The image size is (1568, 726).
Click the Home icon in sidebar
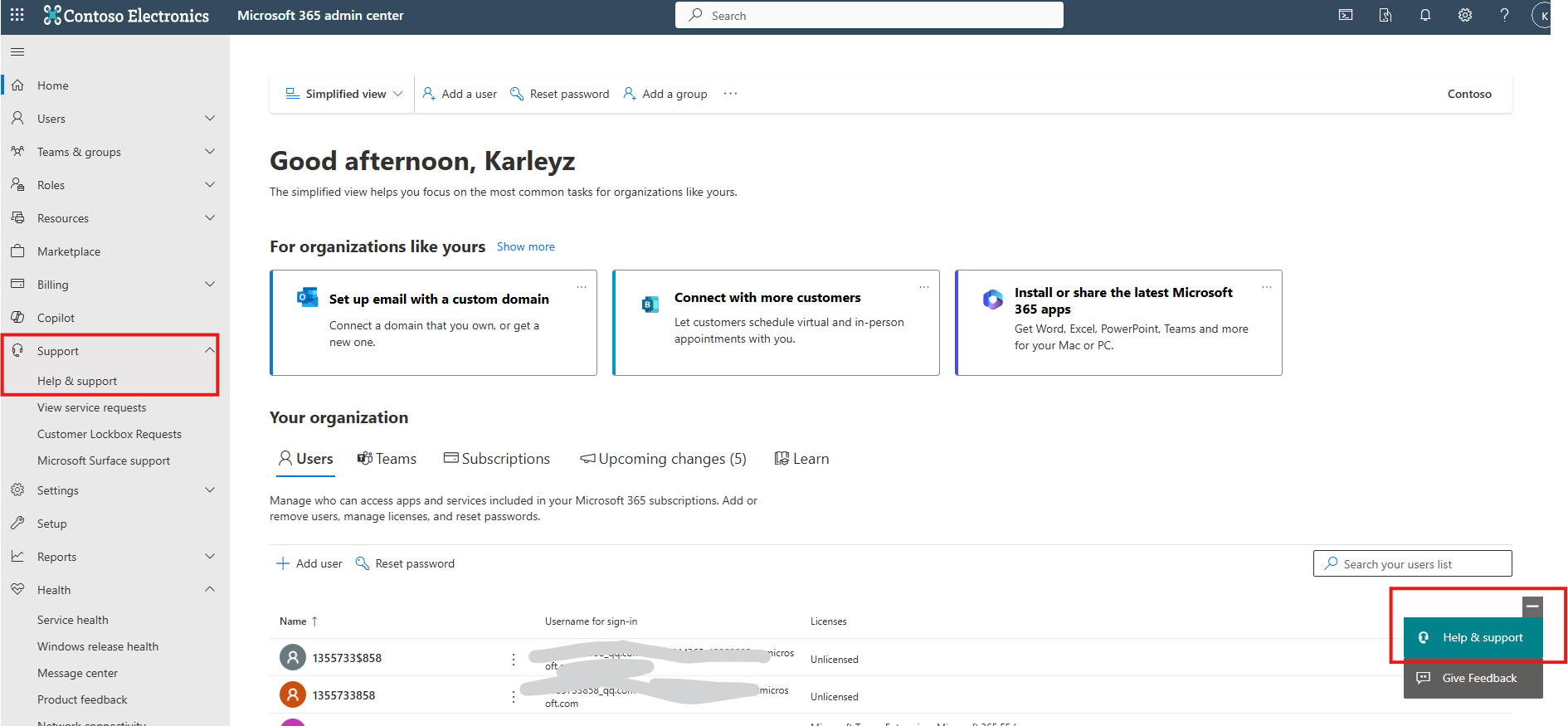click(x=17, y=85)
